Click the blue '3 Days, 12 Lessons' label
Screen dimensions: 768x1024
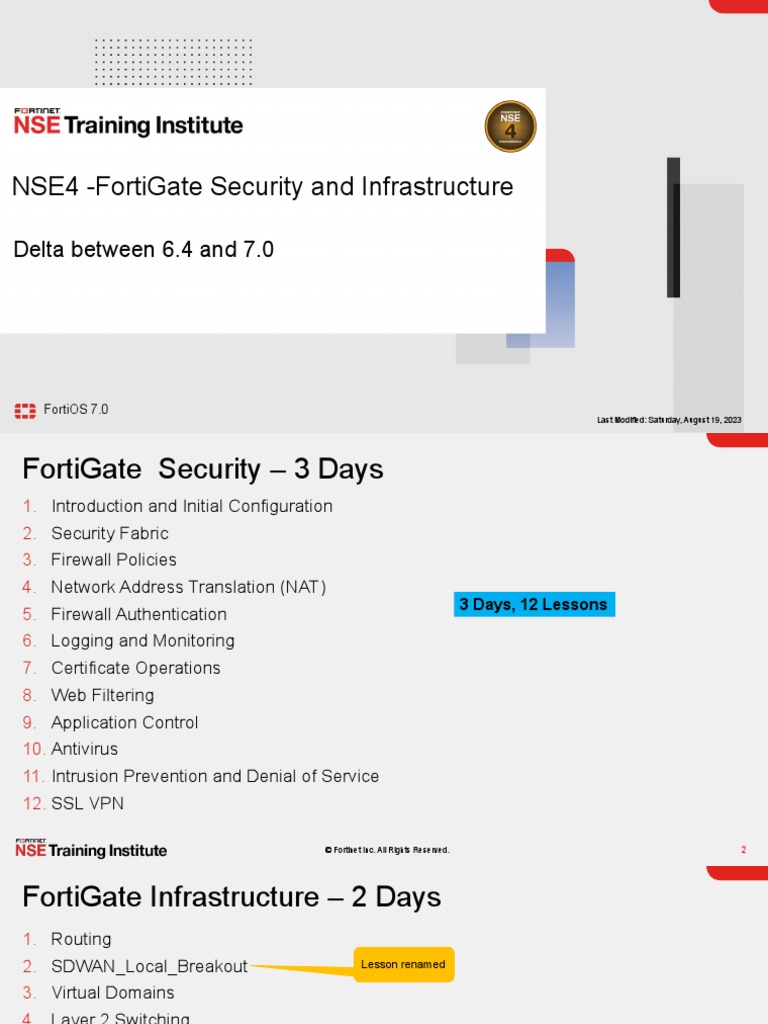534,604
